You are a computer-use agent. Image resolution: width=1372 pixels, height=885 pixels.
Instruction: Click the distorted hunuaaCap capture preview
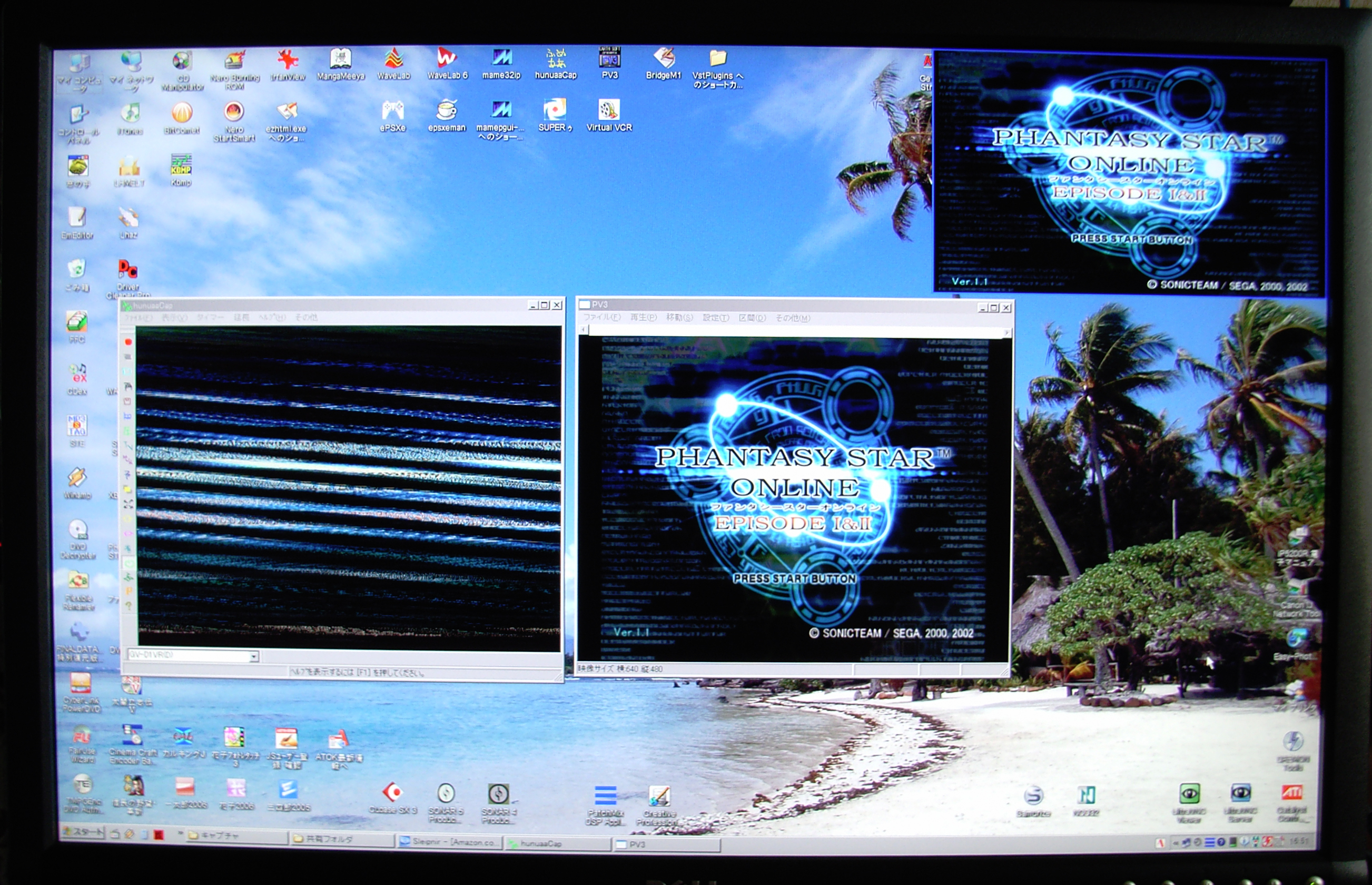[x=349, y=487]
